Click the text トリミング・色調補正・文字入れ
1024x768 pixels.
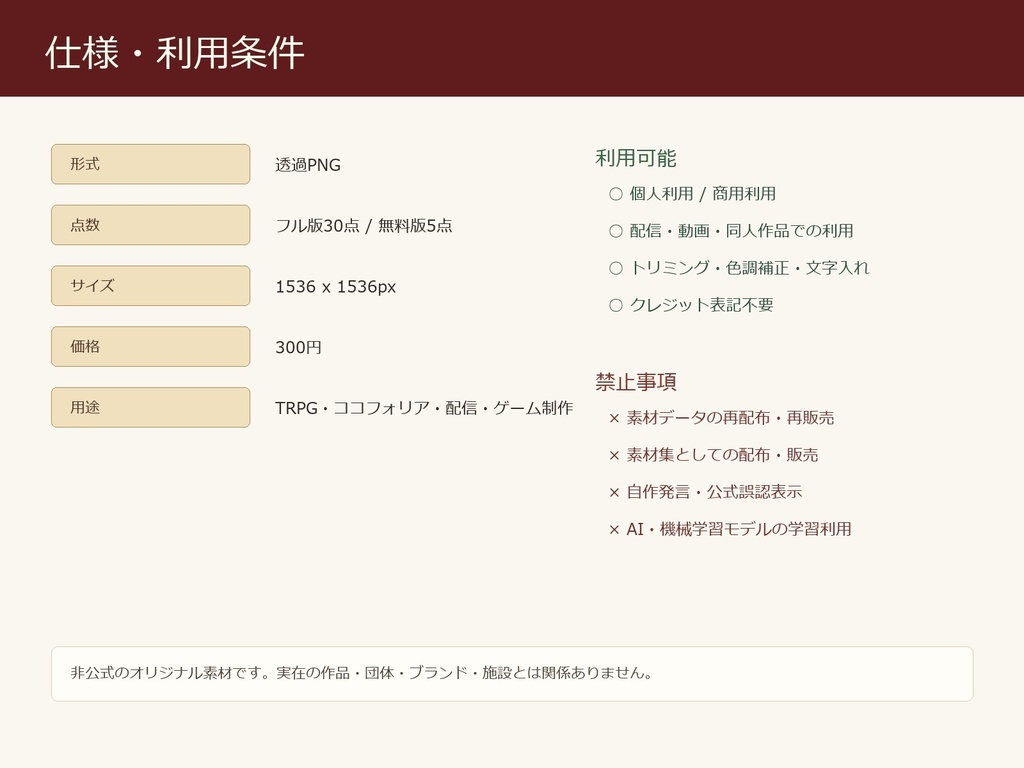749,268
